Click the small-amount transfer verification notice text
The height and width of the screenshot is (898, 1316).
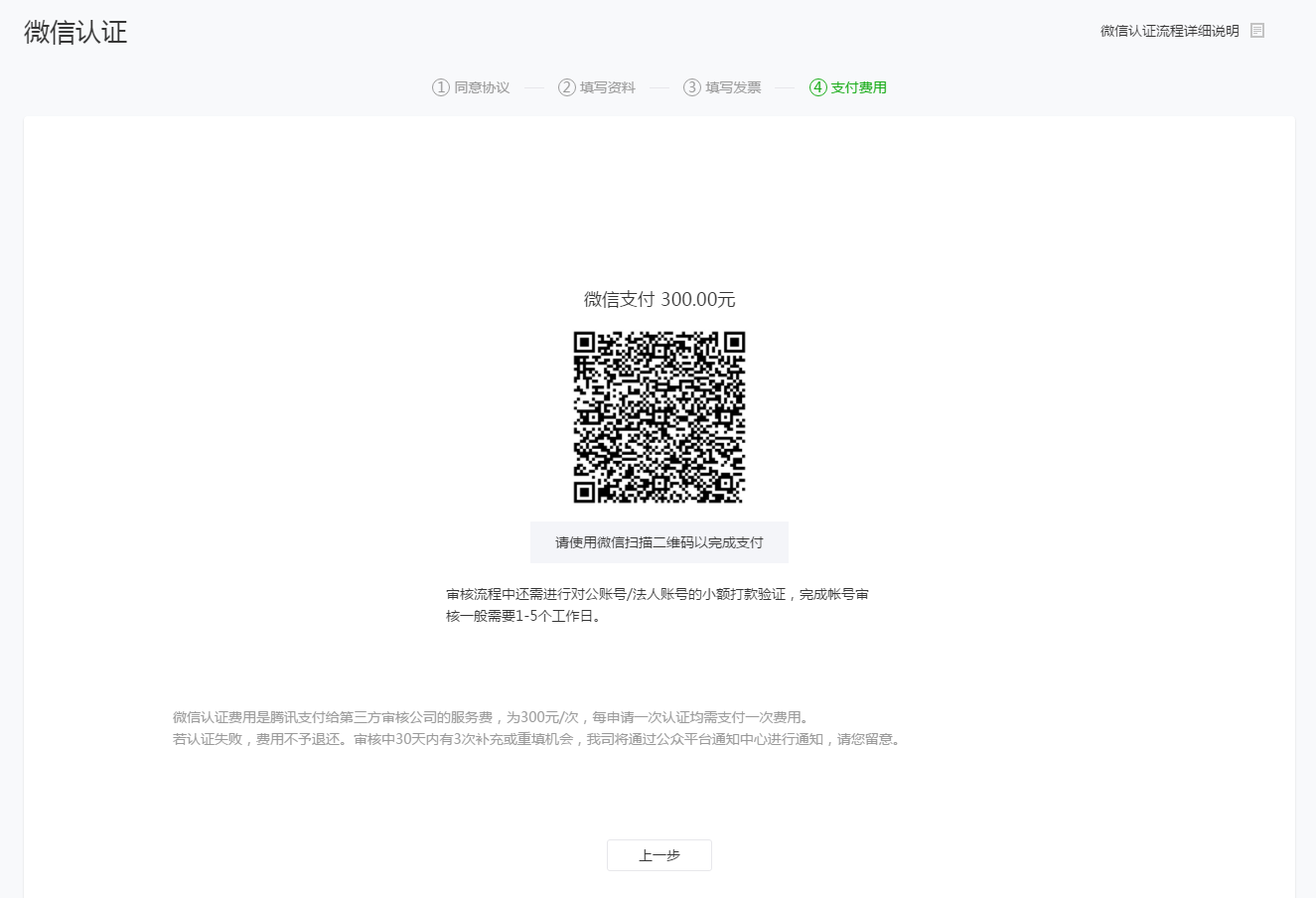[656, 593]
